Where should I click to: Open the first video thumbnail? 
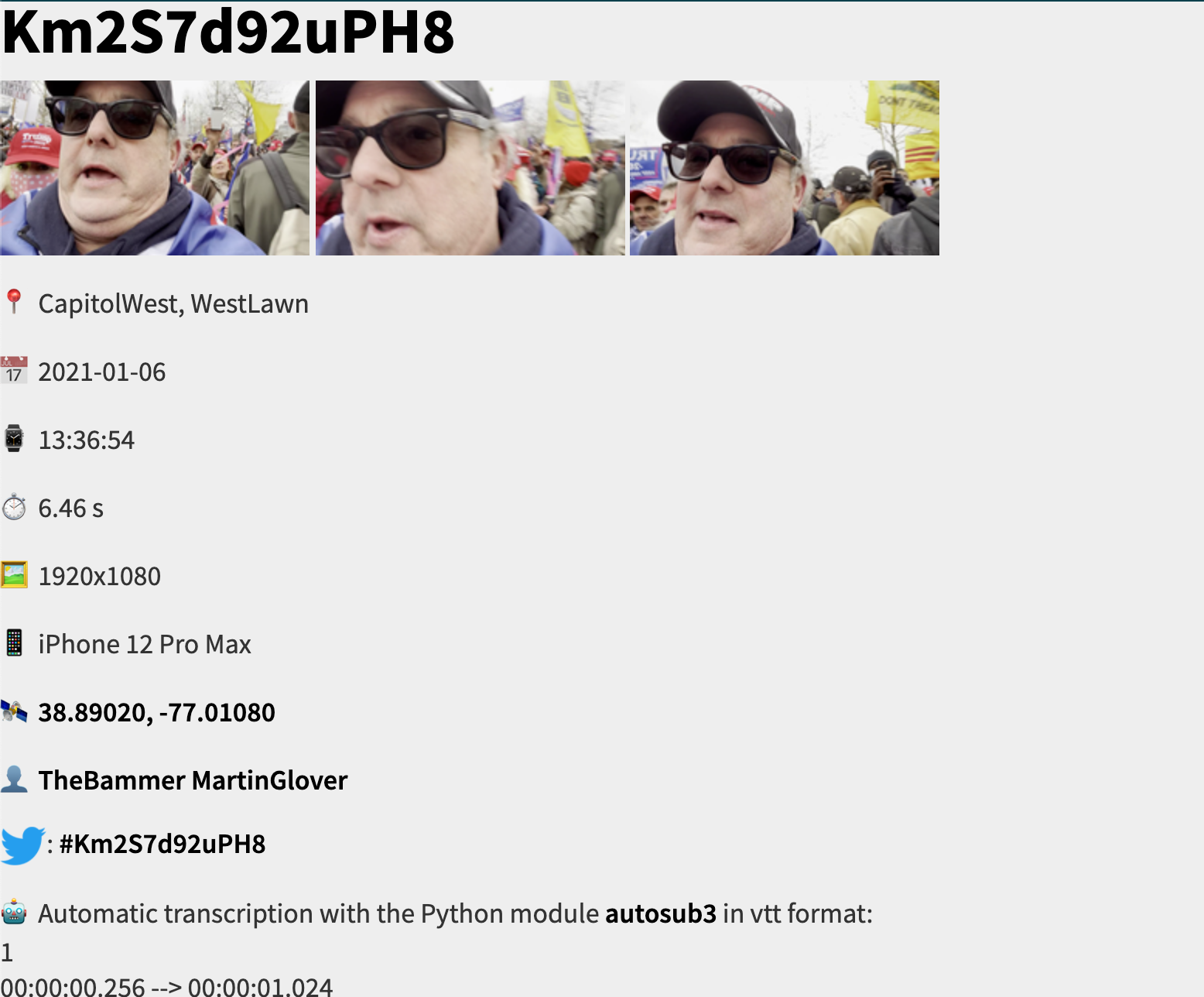click(x=155, y=168)
